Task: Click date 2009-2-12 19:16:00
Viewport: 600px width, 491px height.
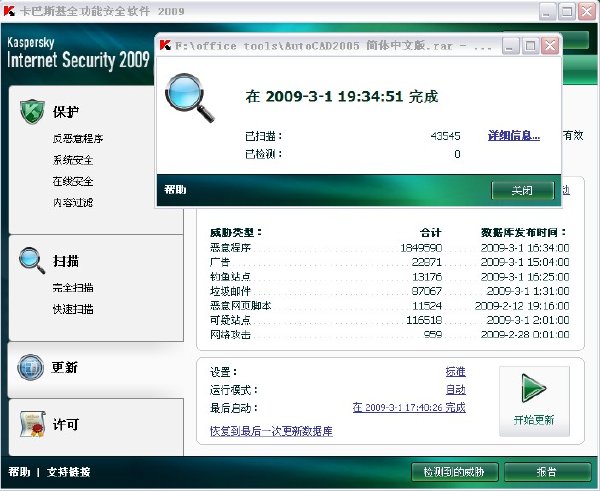Action: pyautogui.click(x=522, y=306)
